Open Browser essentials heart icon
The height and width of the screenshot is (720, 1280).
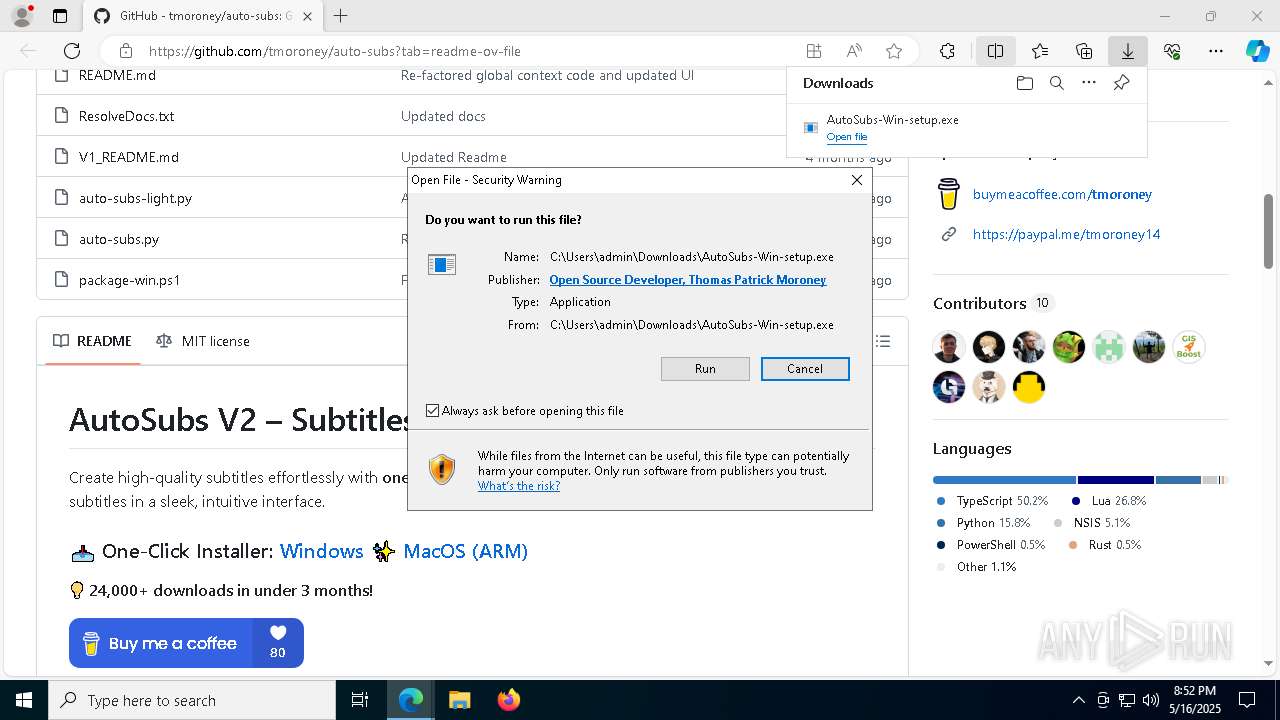tap(1172, 51)
